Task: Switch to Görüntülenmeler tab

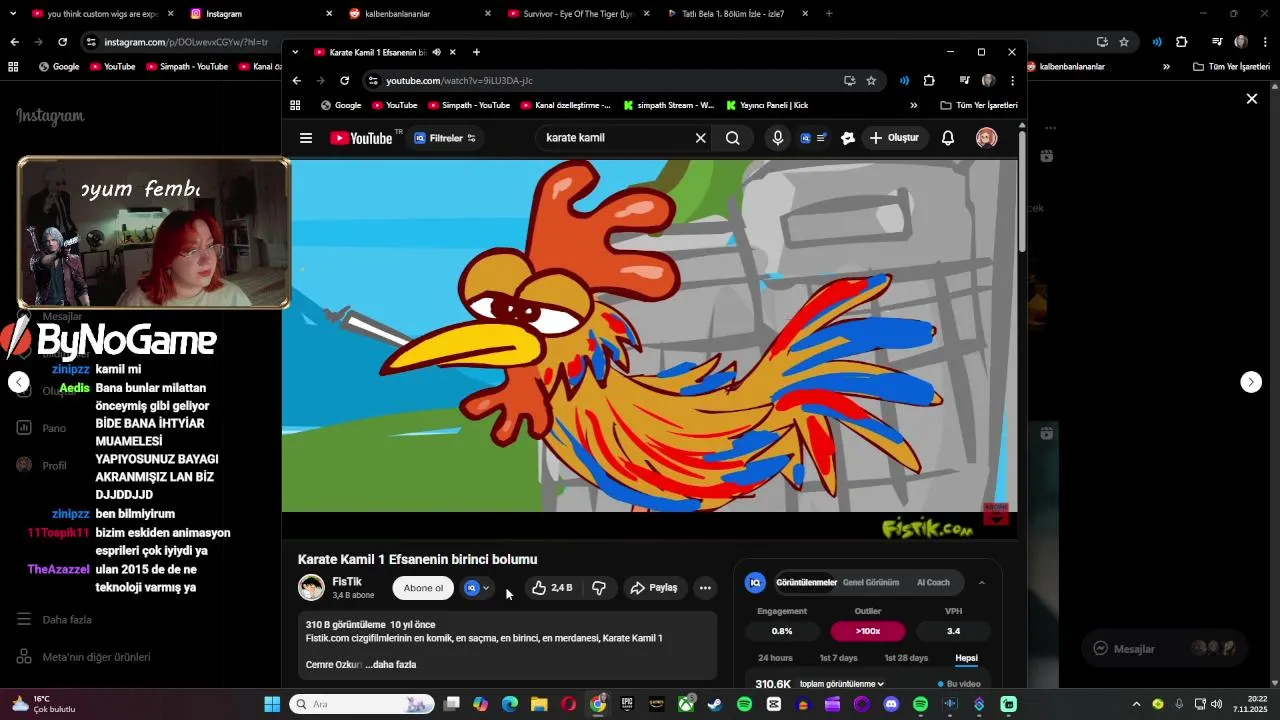Action: [x=806, y=583]
